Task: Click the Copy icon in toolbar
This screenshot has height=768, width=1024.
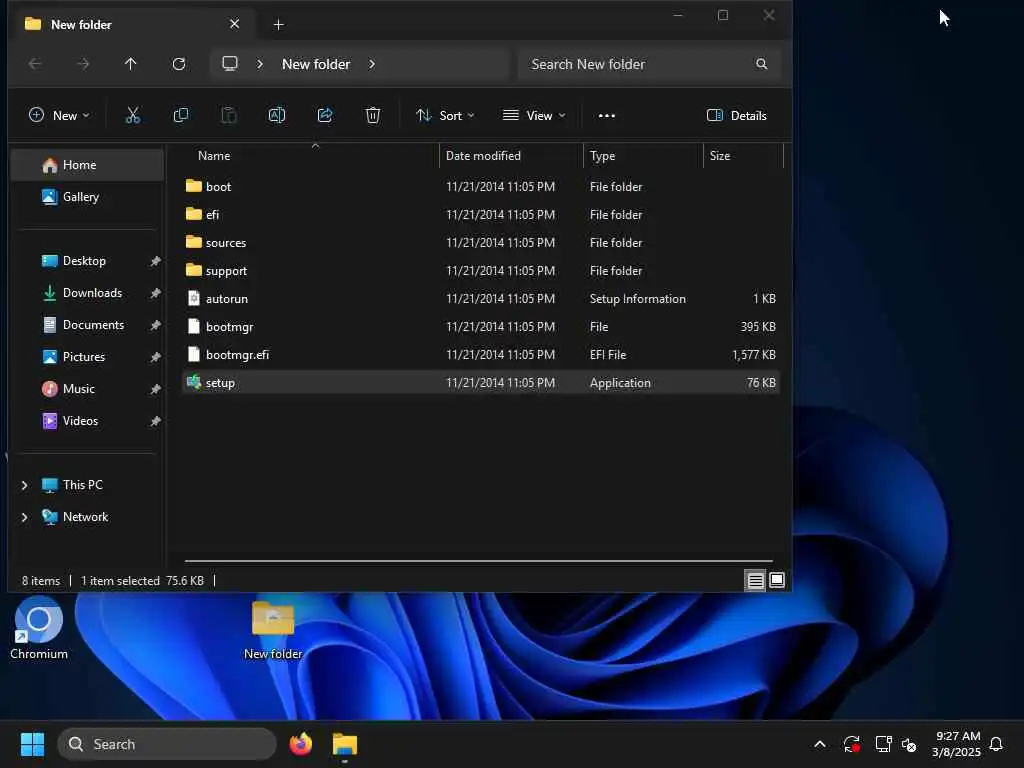Action: point(181,116)
